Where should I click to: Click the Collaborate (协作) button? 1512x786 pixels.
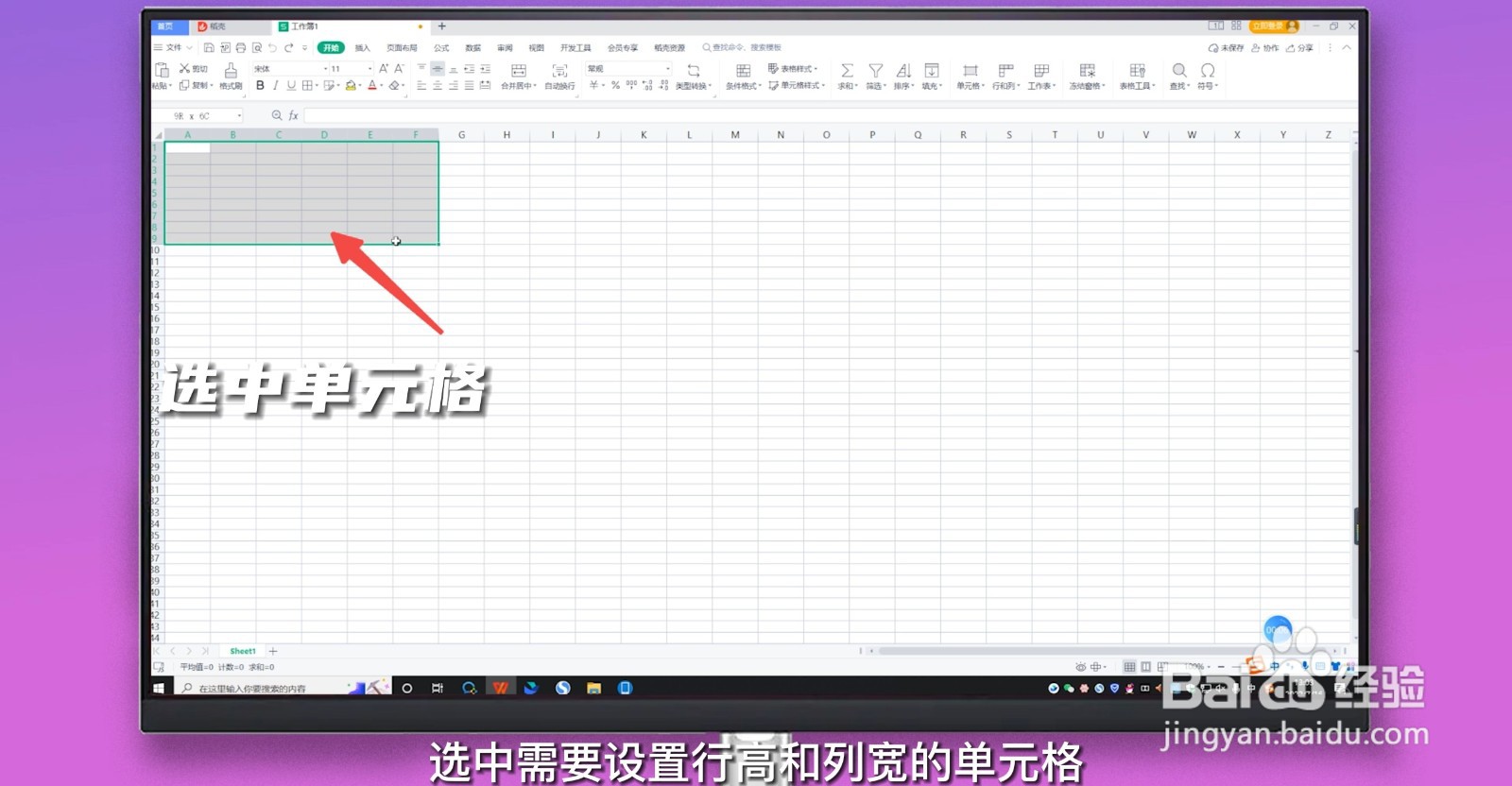[x=1265, y=47]
